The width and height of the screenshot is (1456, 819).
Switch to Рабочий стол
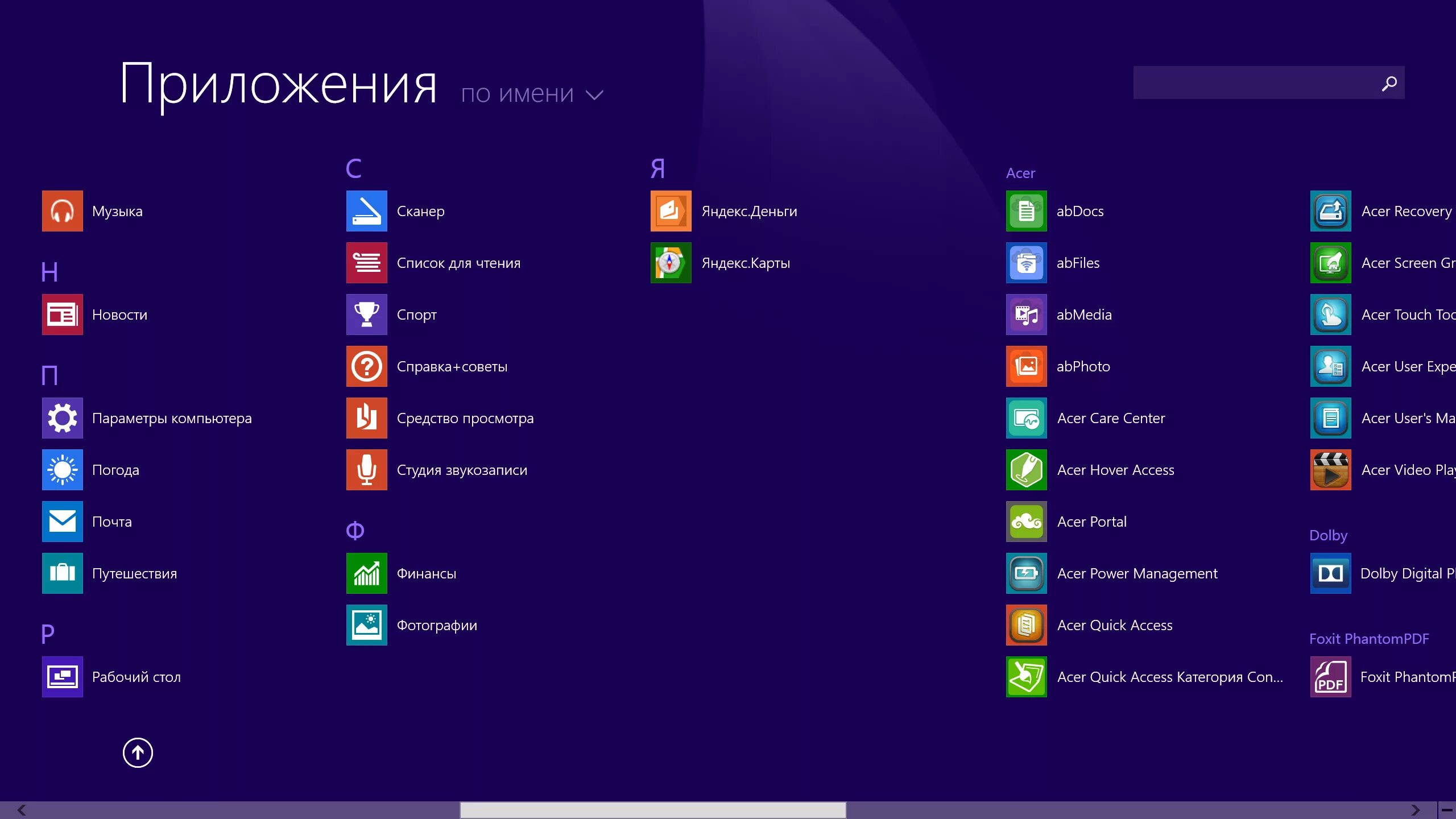136,677
